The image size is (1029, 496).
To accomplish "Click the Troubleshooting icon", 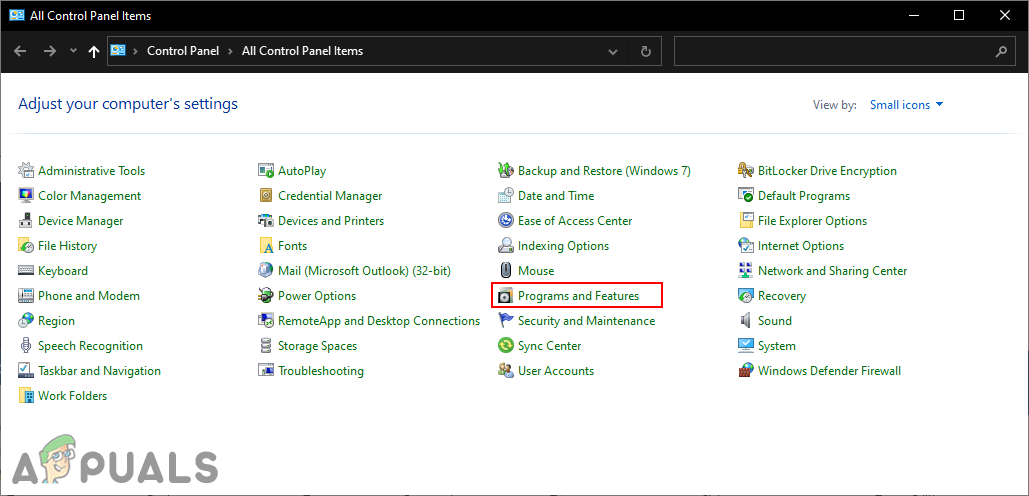I will (266, 371).
